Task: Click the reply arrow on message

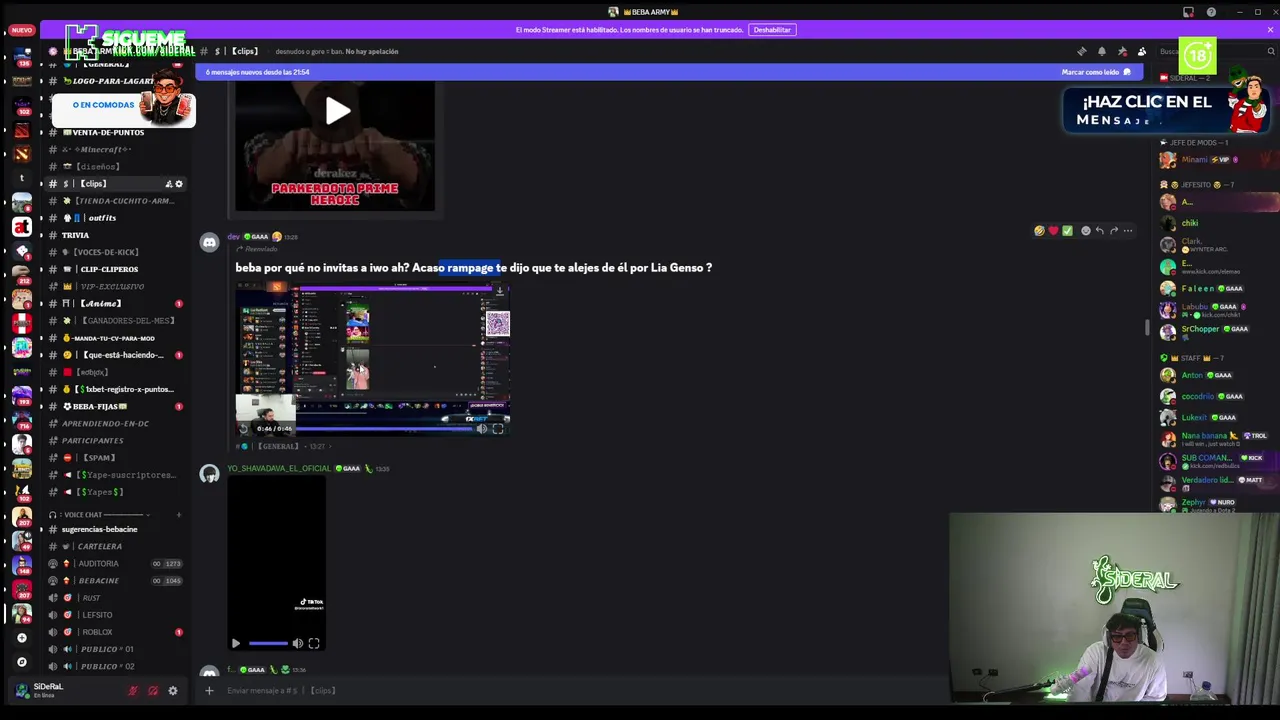Action: [x=1099, y=231]
